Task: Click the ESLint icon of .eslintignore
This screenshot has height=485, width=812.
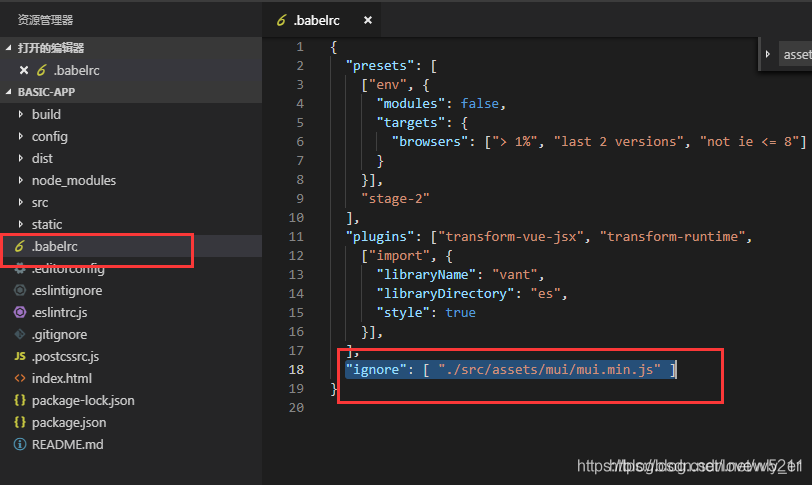Action: [20, 290]
